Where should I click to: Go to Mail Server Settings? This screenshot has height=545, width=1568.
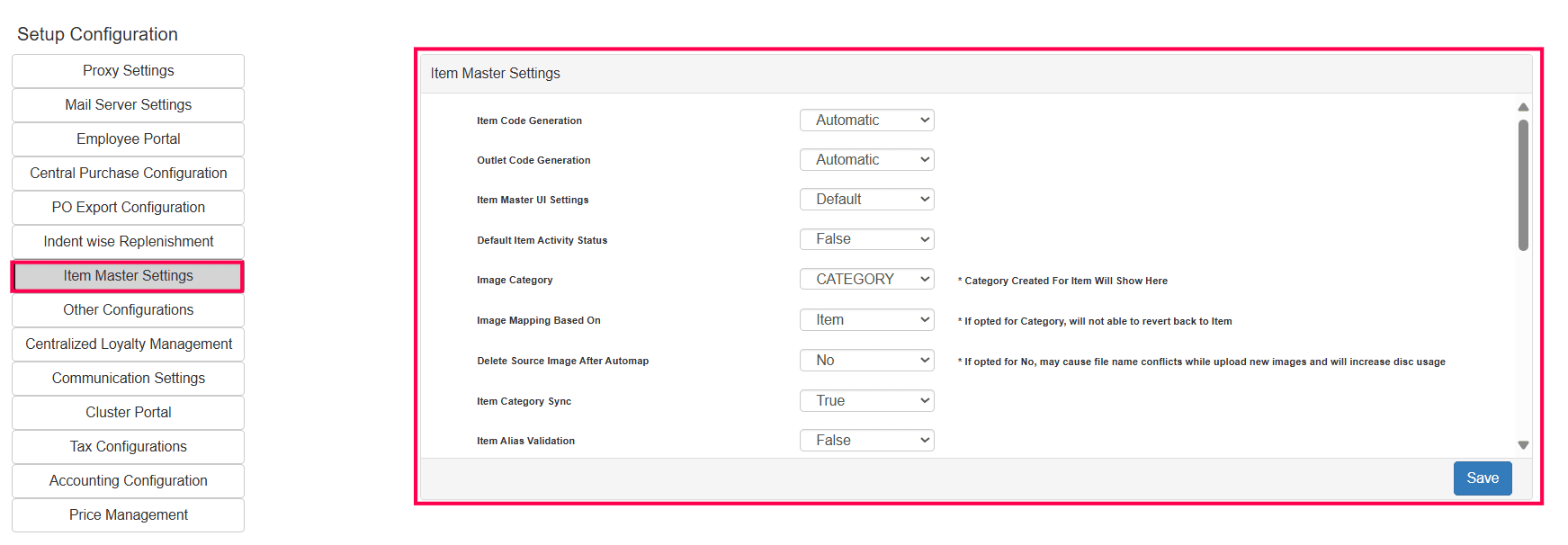(x=128, y=105)
